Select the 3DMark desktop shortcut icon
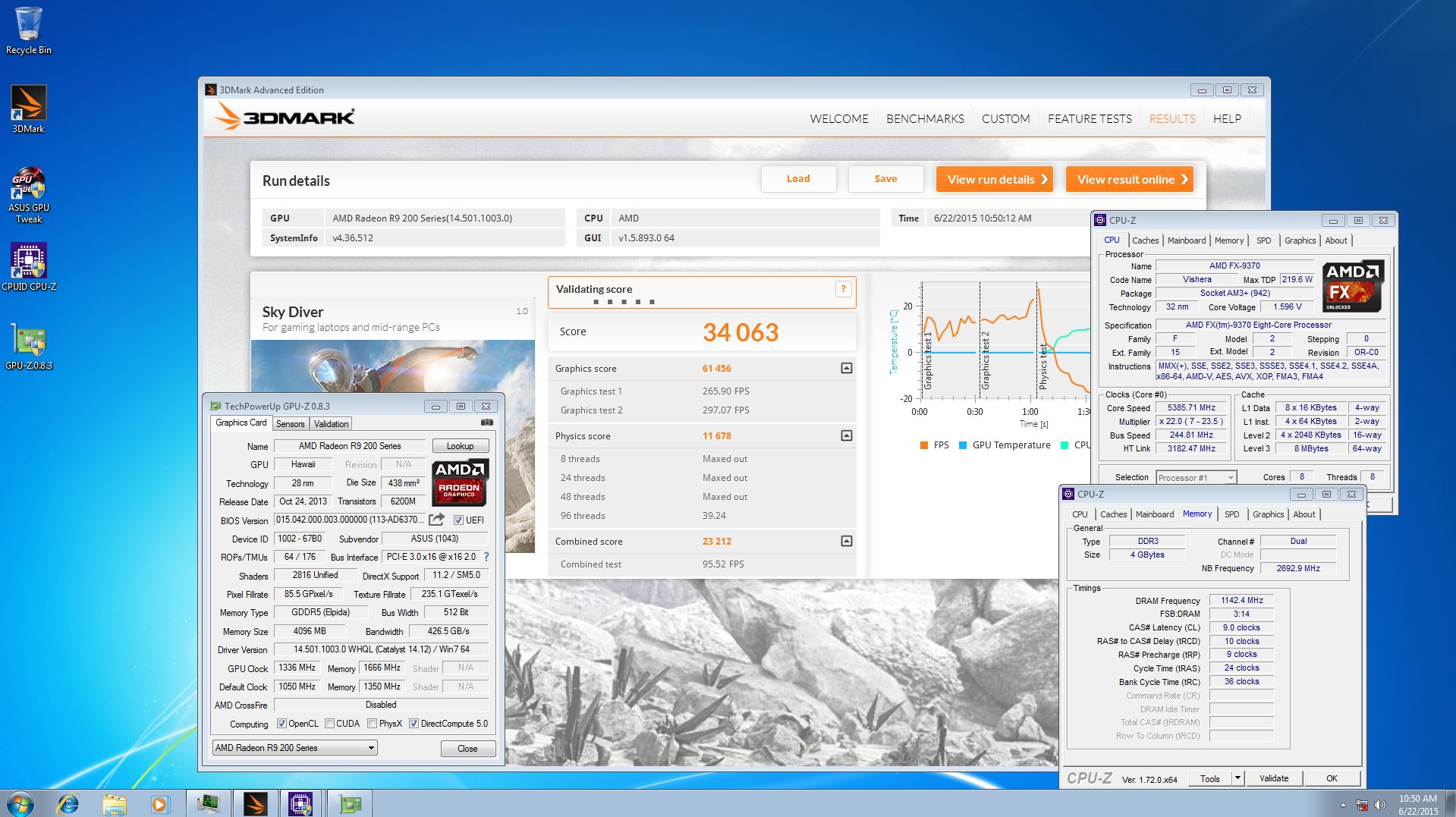The height and width of the screenshot is (817, 1456). coord(29,109)
